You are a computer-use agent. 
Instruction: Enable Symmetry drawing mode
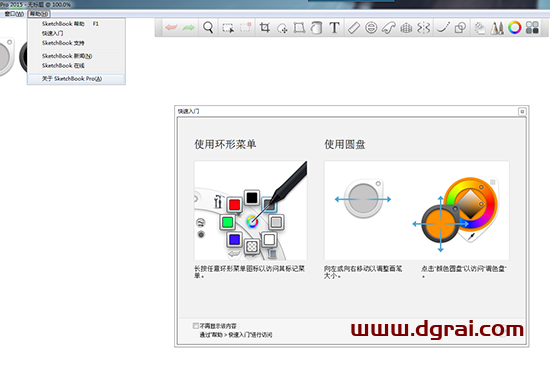tap(424, 27)
